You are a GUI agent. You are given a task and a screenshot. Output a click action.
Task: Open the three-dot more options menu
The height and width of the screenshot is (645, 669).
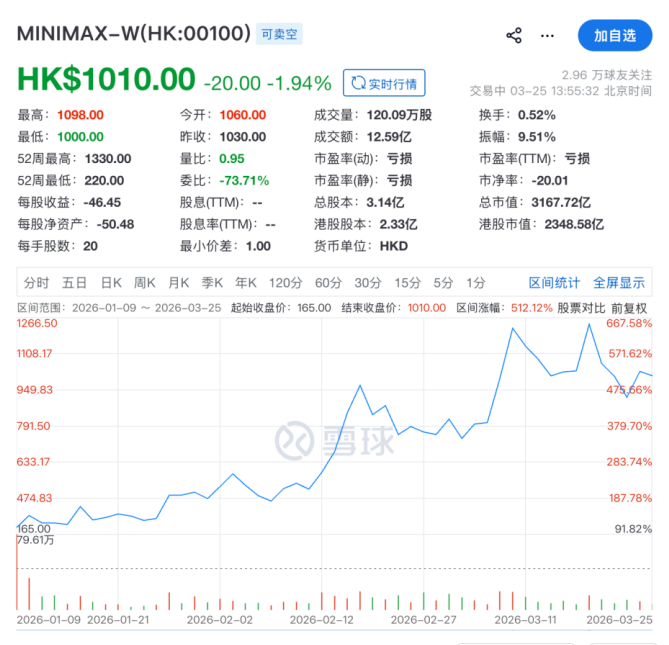coord(547,36)
